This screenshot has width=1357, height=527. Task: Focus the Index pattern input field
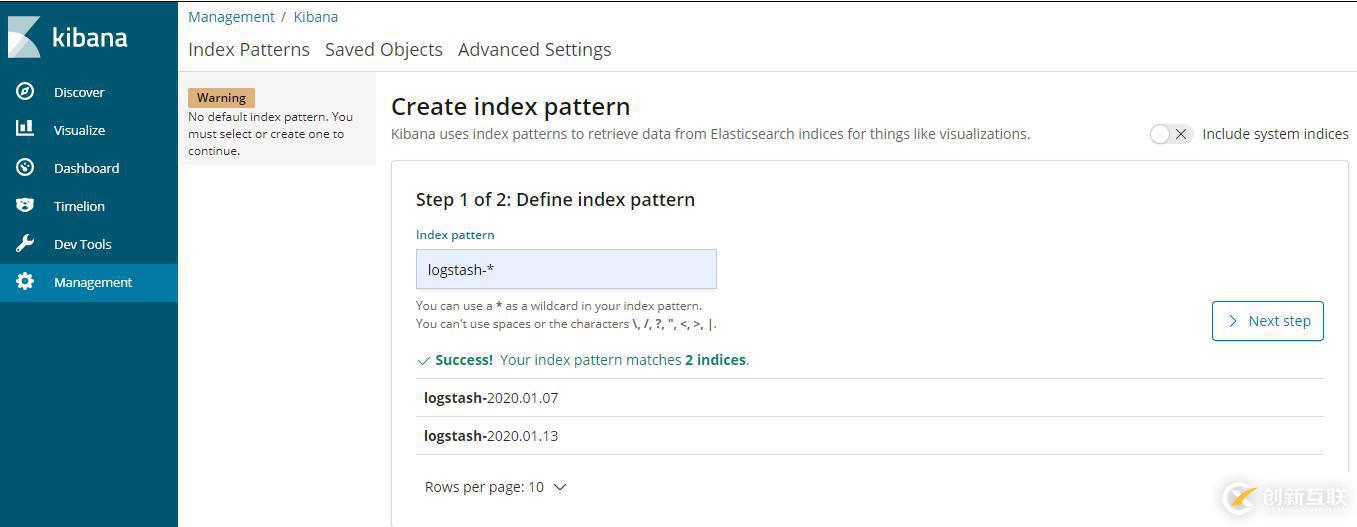[x=566, y=269]
